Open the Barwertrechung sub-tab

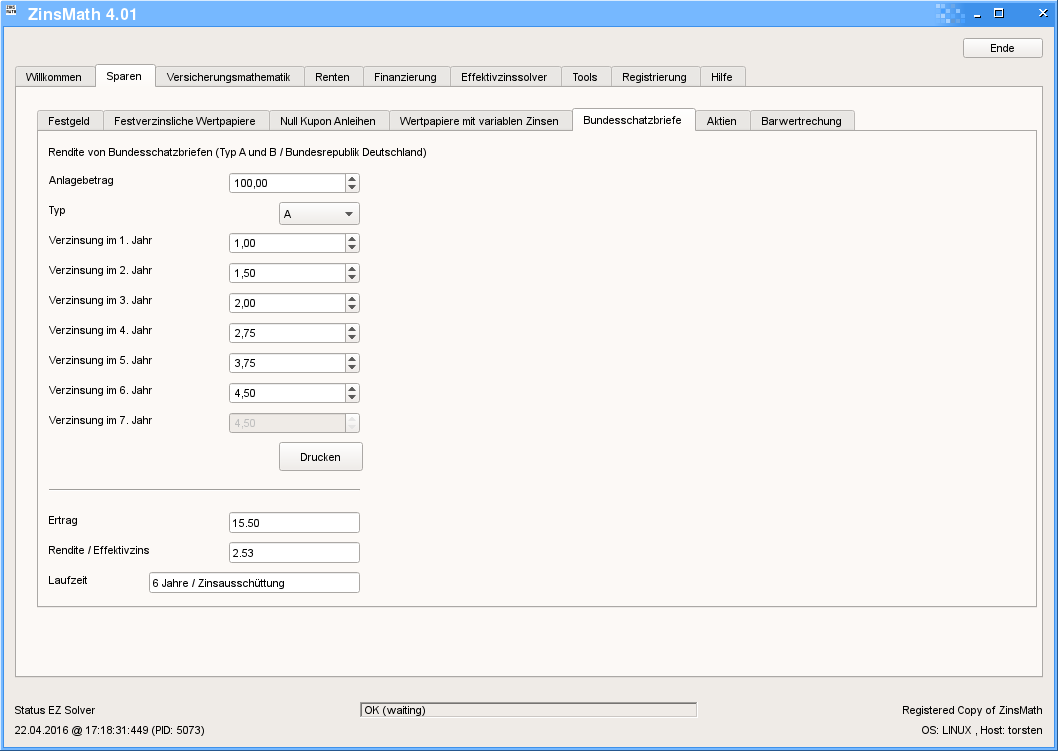801,121
